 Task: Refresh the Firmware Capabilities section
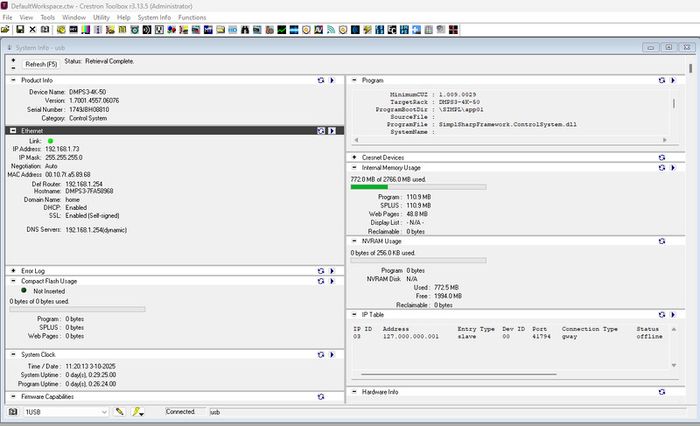click(321, 397)
